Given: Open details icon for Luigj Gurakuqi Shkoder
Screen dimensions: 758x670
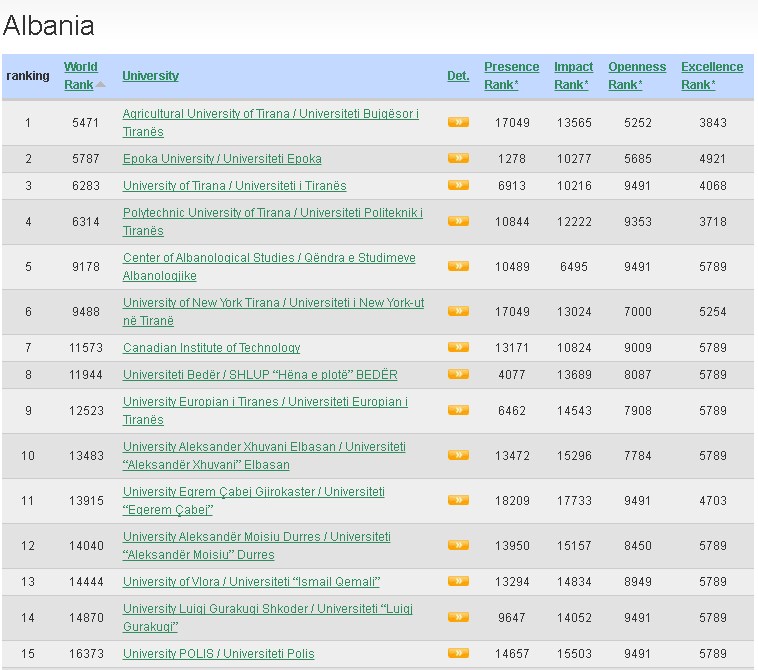Looking at the screenshot, I should click(x=458, y=617).
